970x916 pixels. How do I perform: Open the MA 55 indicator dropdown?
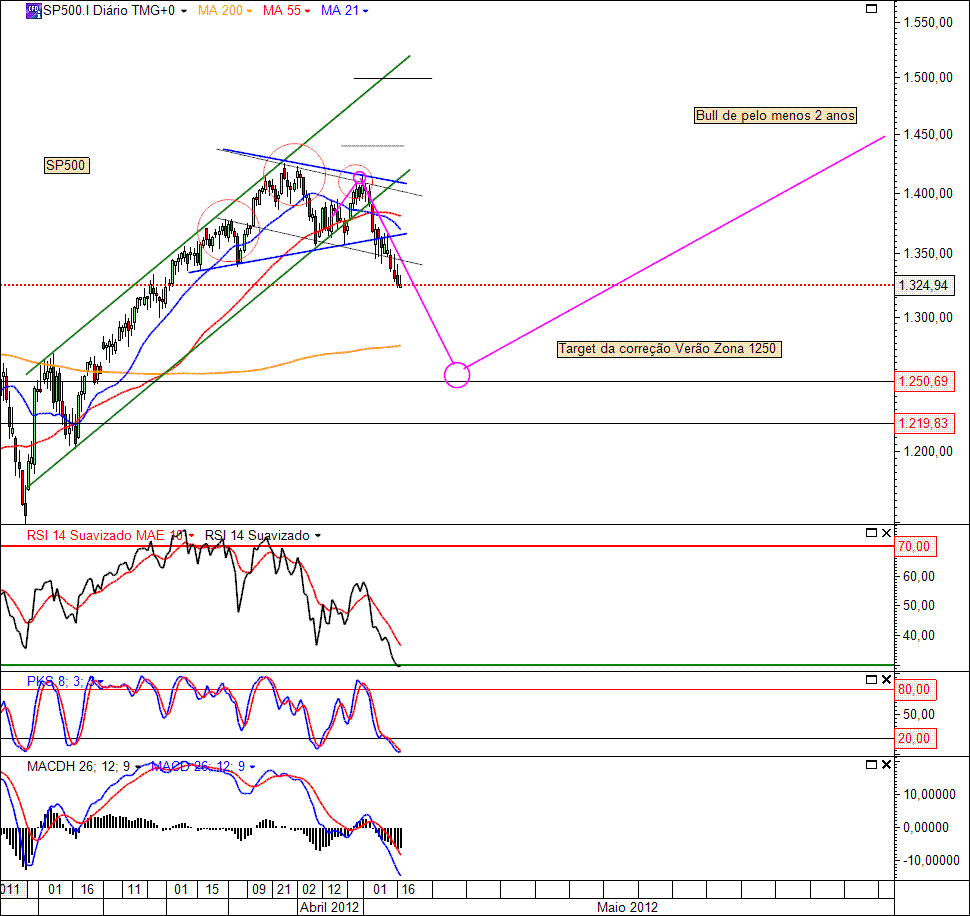coord(307,11)
